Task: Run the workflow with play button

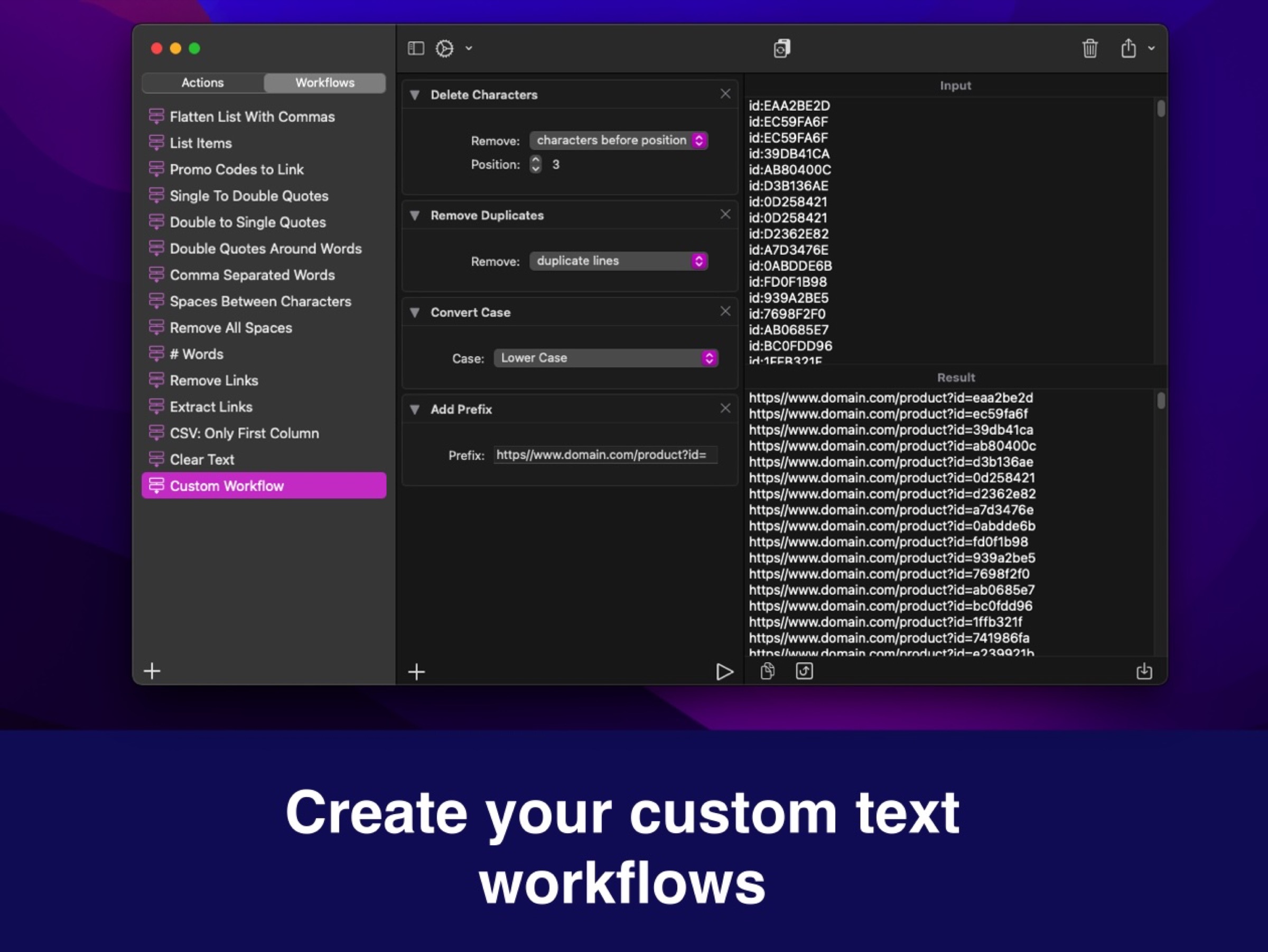Action: 724,671
